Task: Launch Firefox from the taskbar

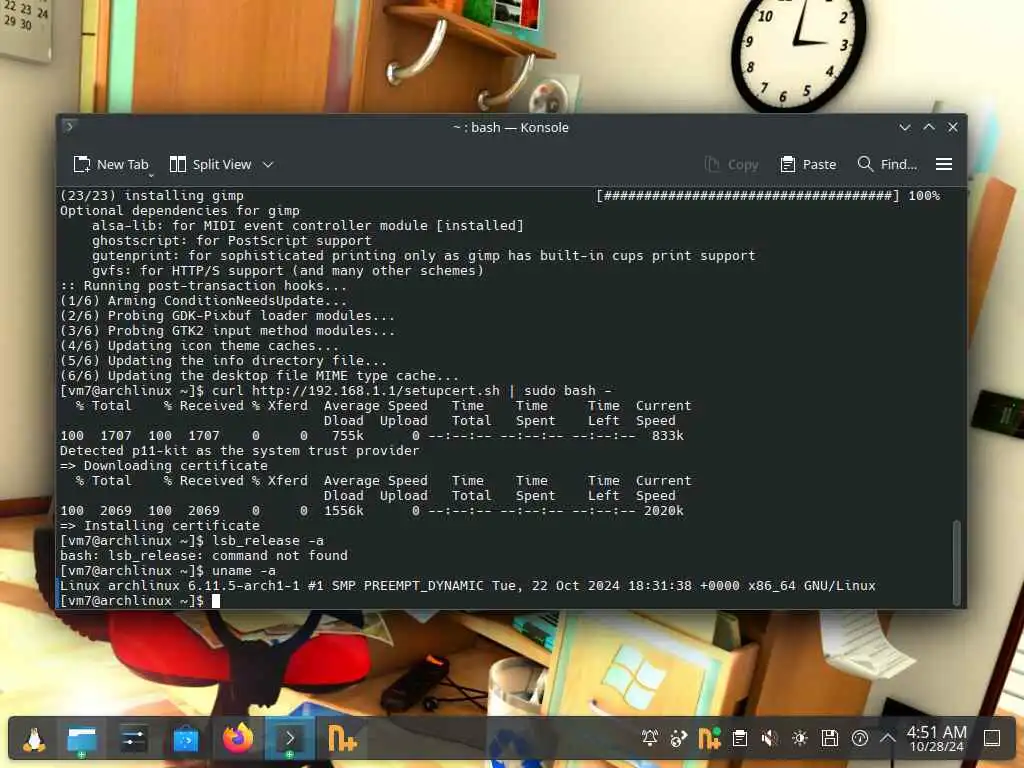Action: coord(238,739)
